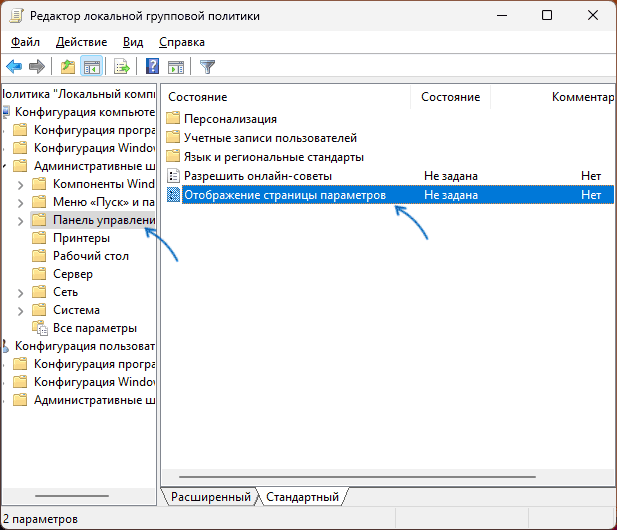Click the Учетные записи пользователей folder icon

pyautogui.click(x=173, y=137)
